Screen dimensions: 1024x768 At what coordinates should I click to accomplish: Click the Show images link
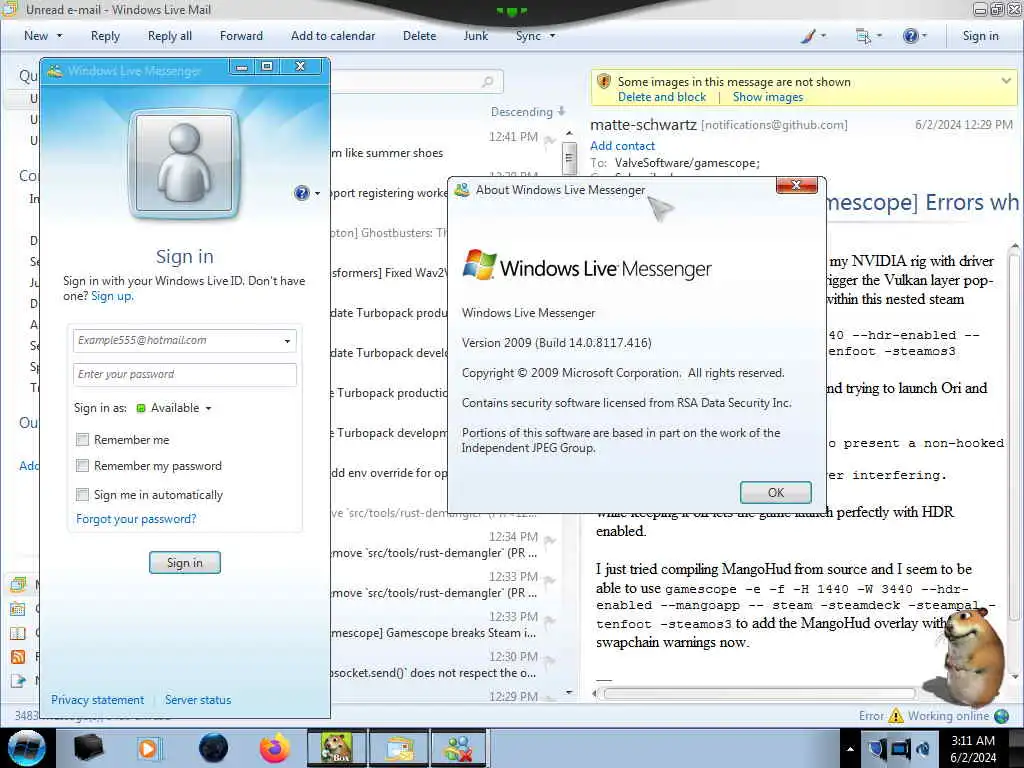click(767, 97)
